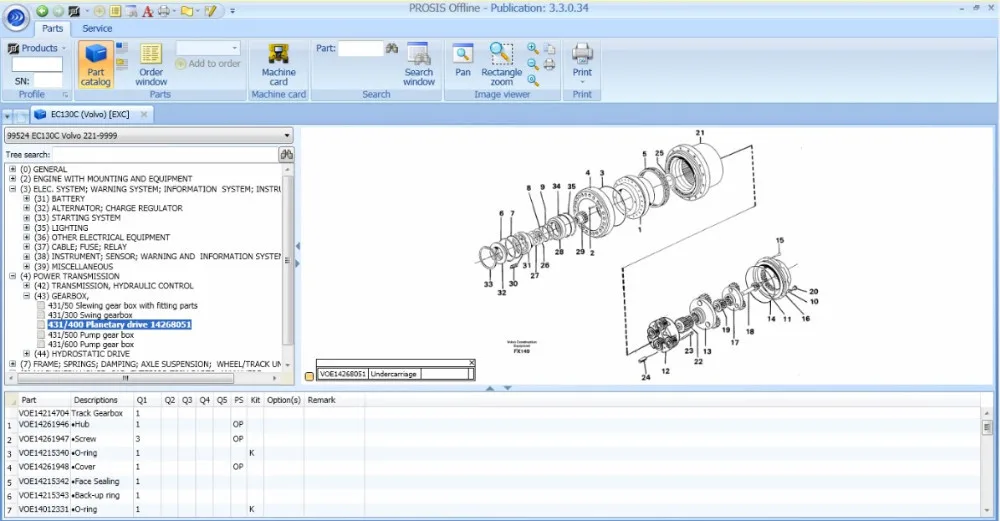Viewport: 1000px width, 521px height.
Task: Expand the (0) GENERAL tree node
Action: pyautogui.click(x=12, y=169)
